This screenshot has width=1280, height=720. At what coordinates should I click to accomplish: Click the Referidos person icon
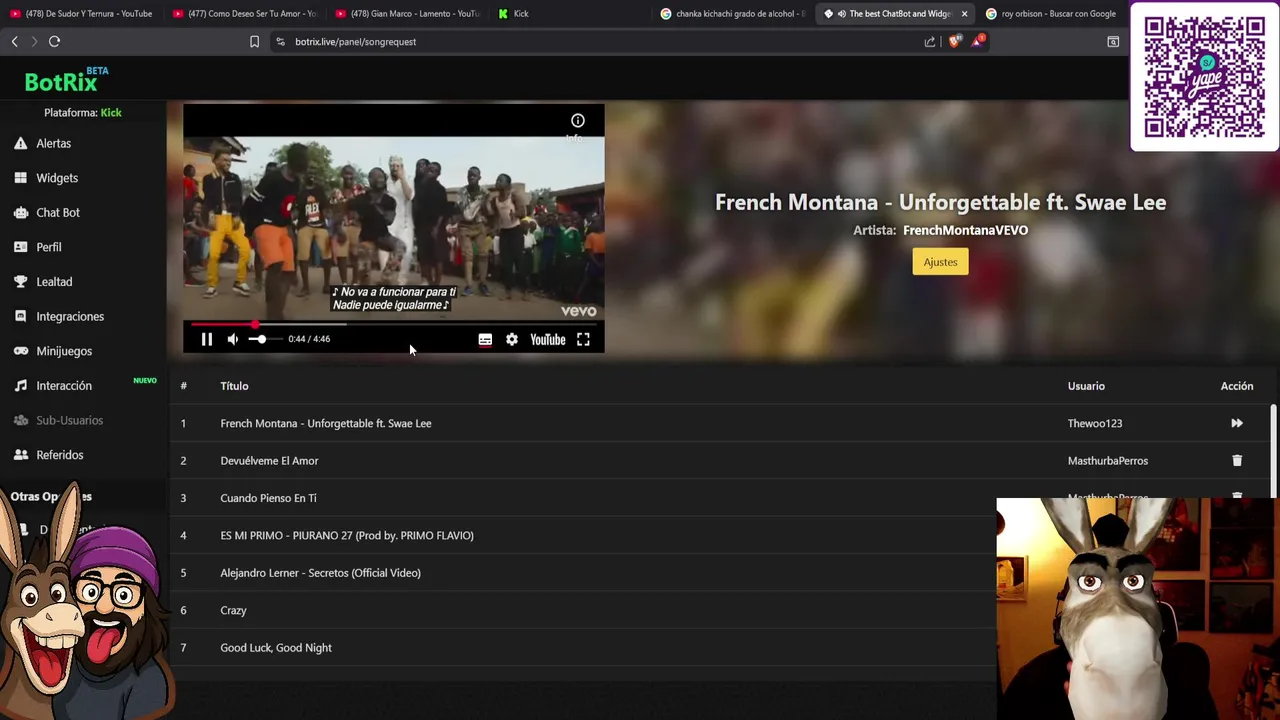(20, 455)
